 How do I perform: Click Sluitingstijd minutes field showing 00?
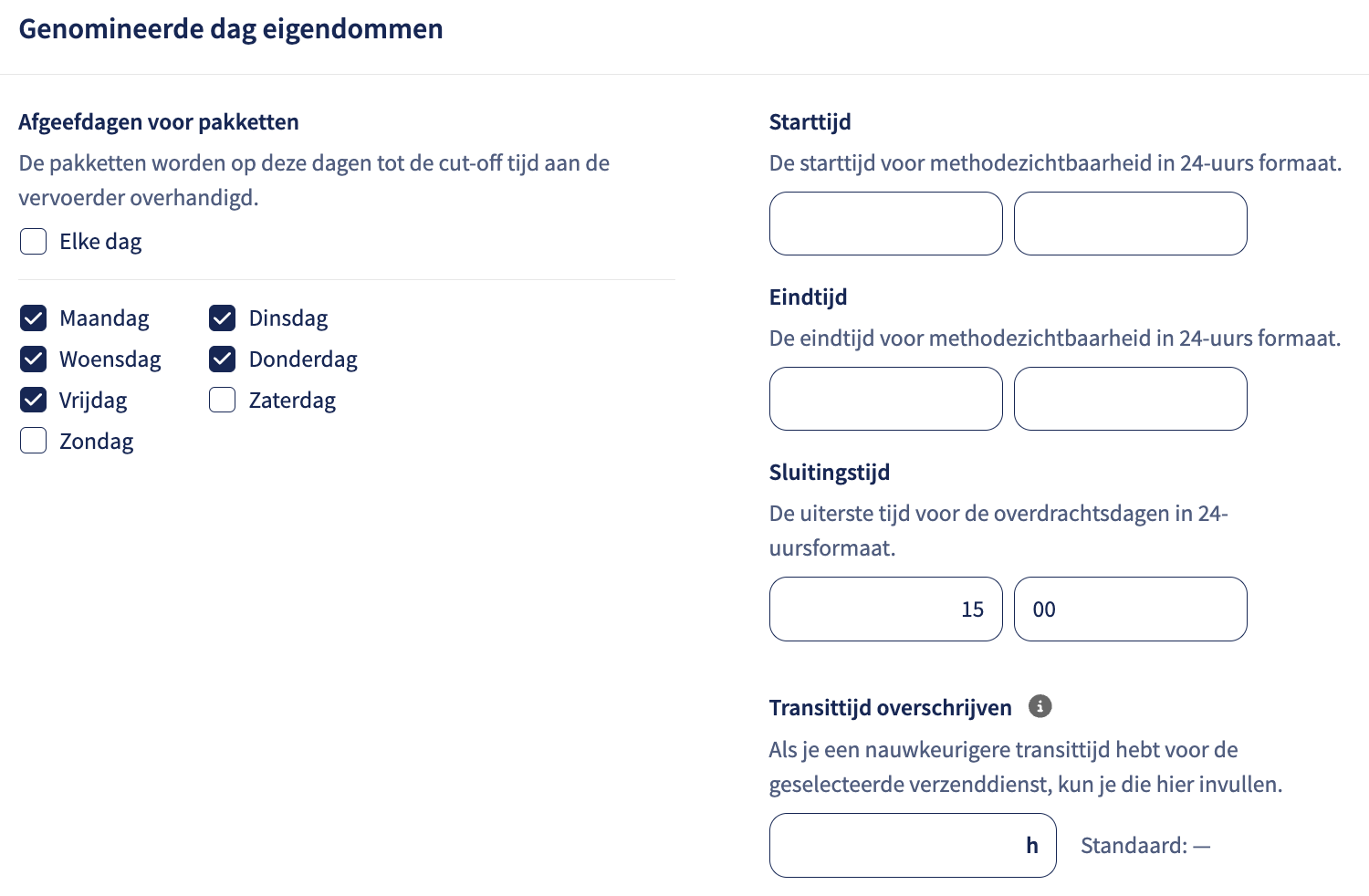click(1131, 609)
